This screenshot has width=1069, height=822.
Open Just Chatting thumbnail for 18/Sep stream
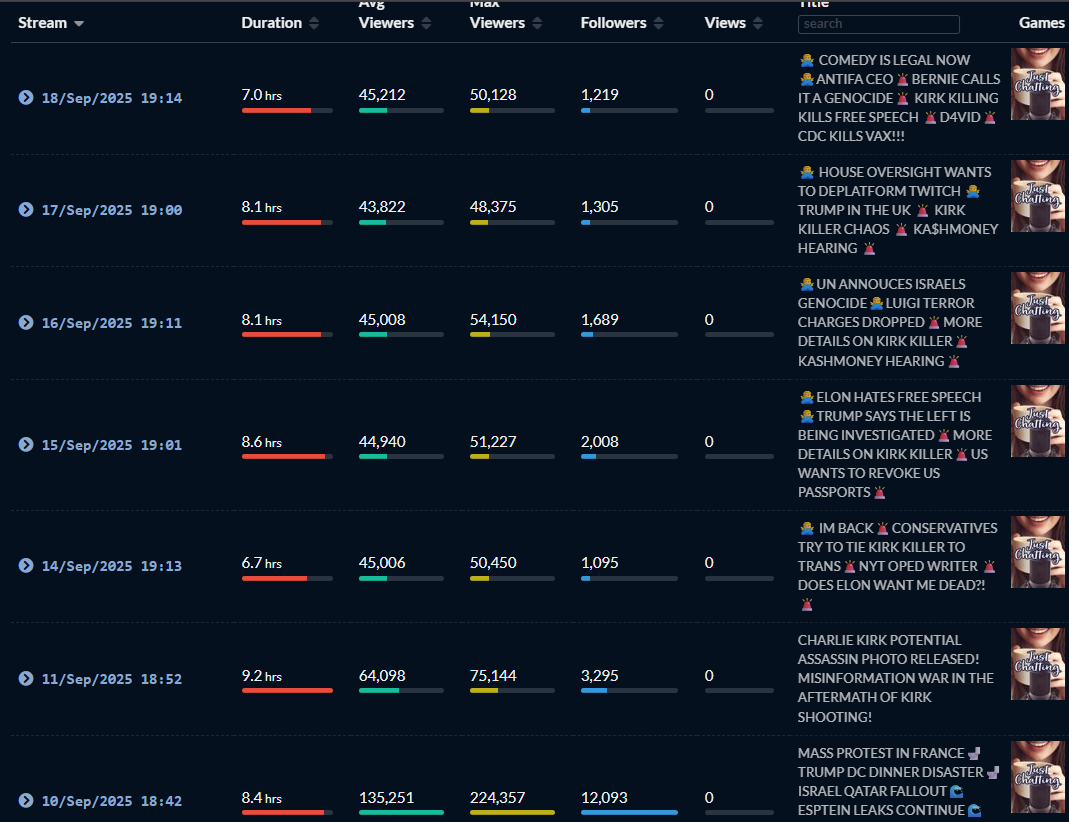click(x=1039, y=84)
